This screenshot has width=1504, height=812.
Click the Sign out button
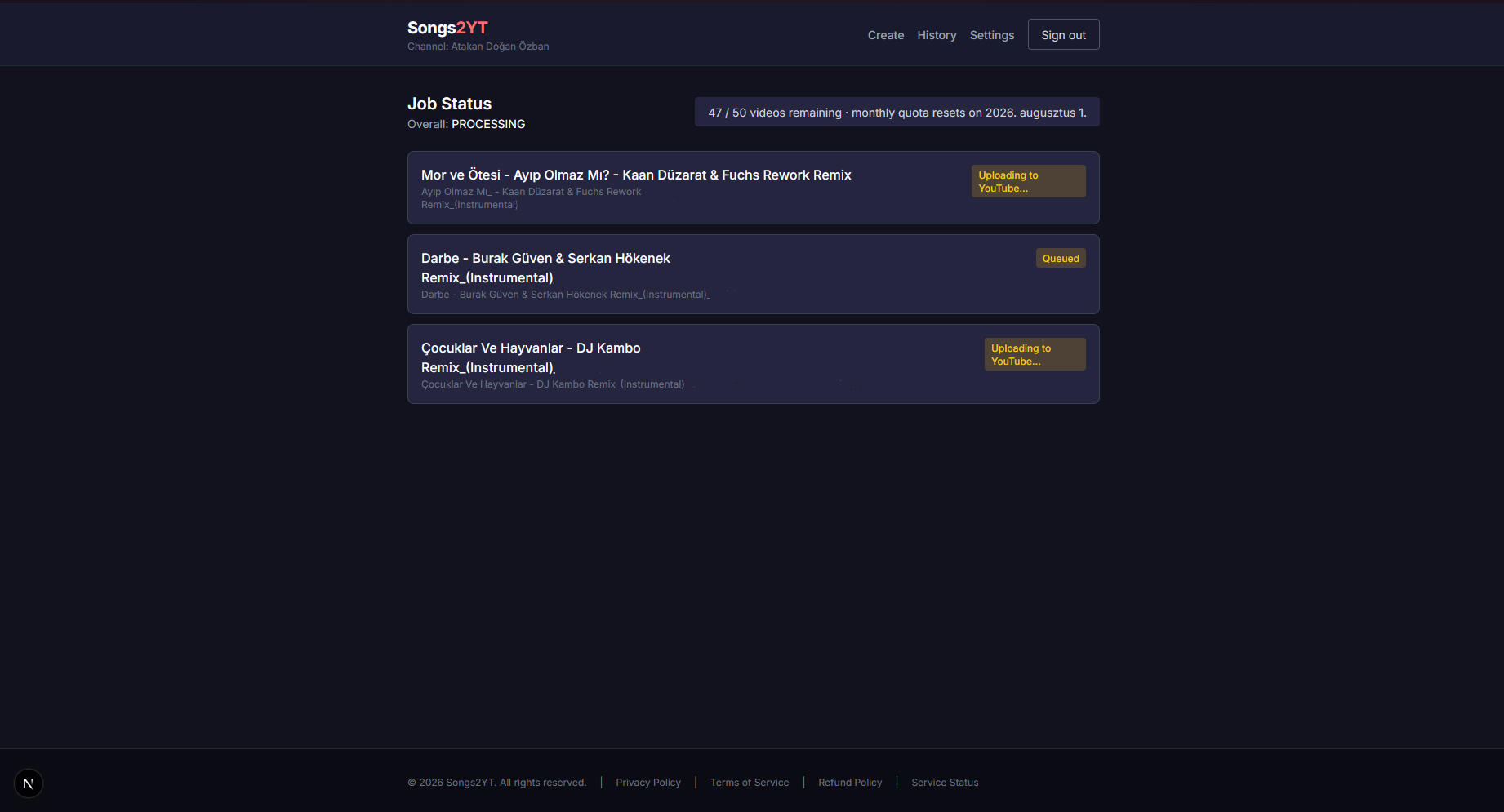pos(1063,34)
